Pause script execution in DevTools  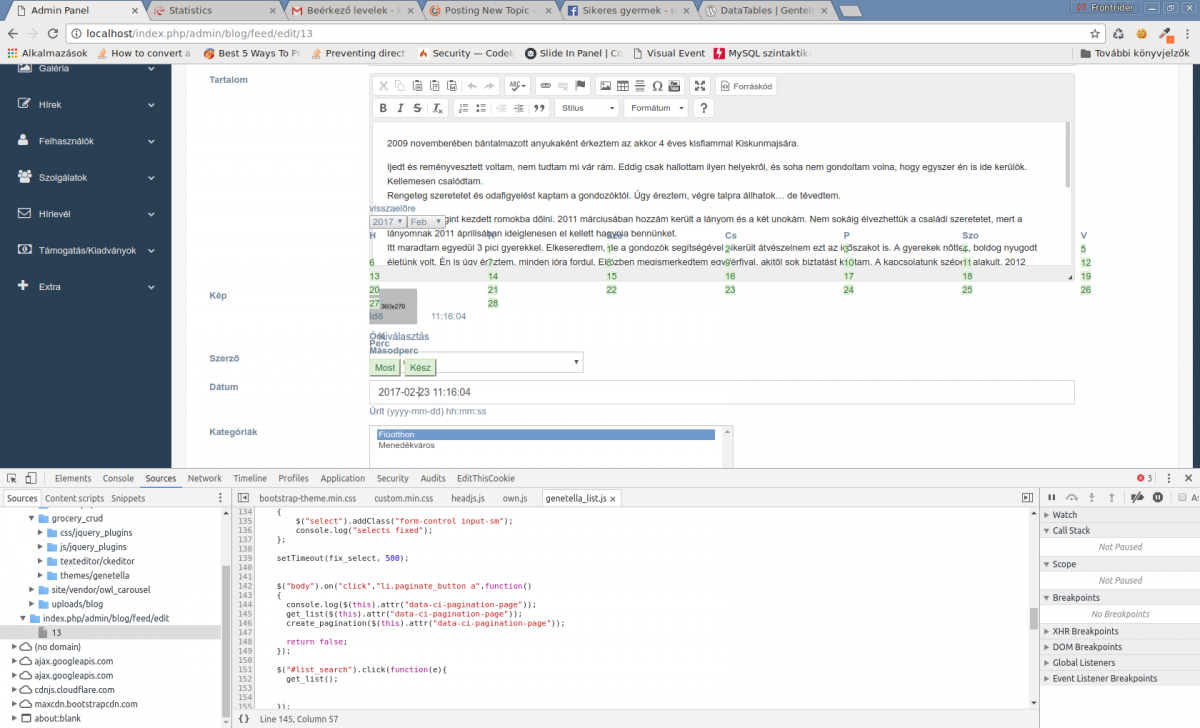(x=1051, y=497)
